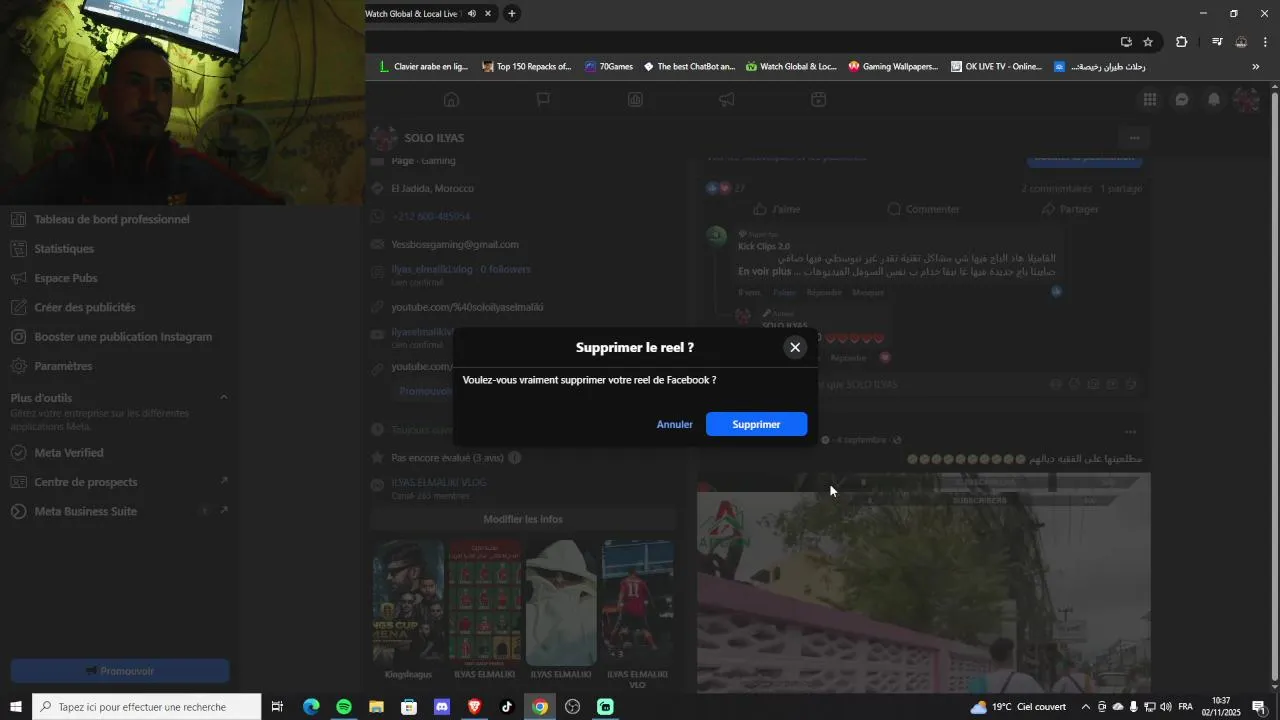Close the Supprimer le reel dialog with the X

pyautogui.click(x=795, y=347)
